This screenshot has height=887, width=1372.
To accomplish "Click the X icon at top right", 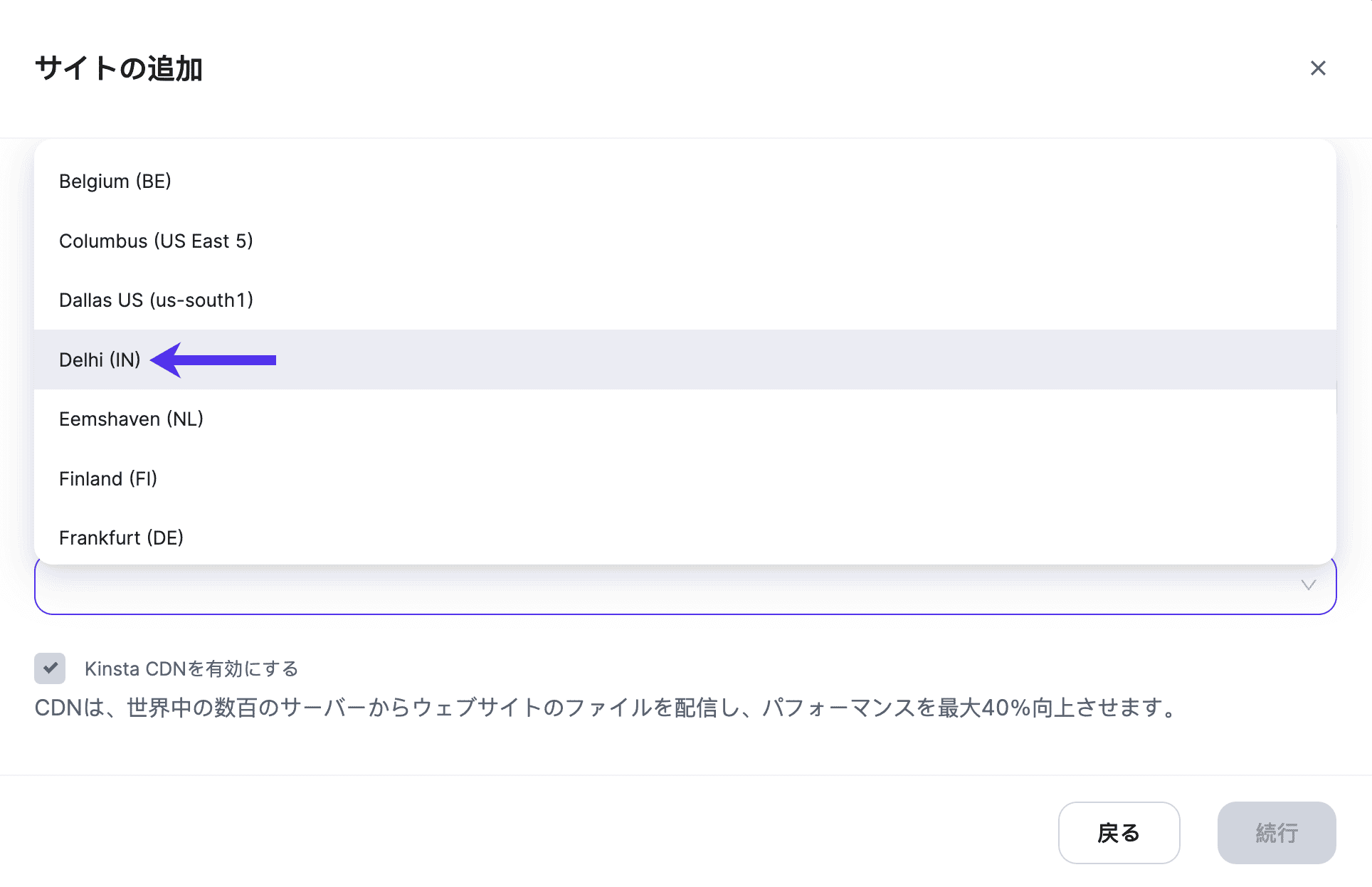I will point(1319,68).
